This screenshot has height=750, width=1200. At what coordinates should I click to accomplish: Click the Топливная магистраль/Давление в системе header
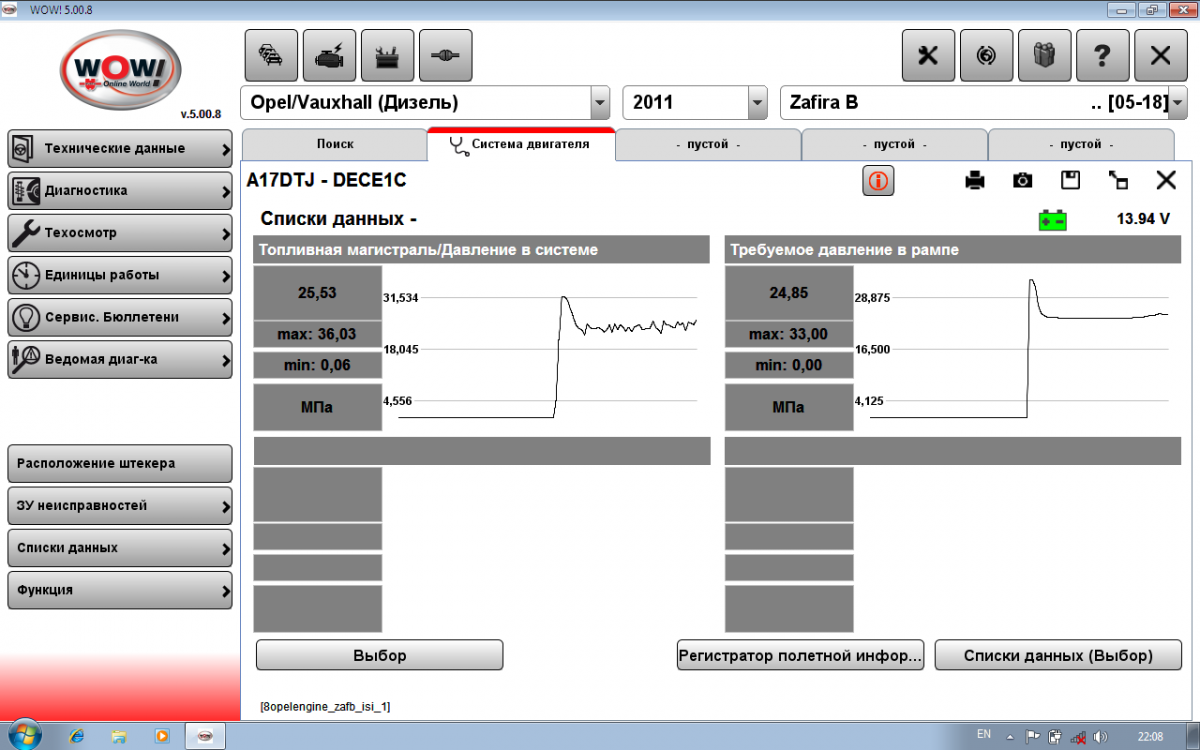point(482,250)
